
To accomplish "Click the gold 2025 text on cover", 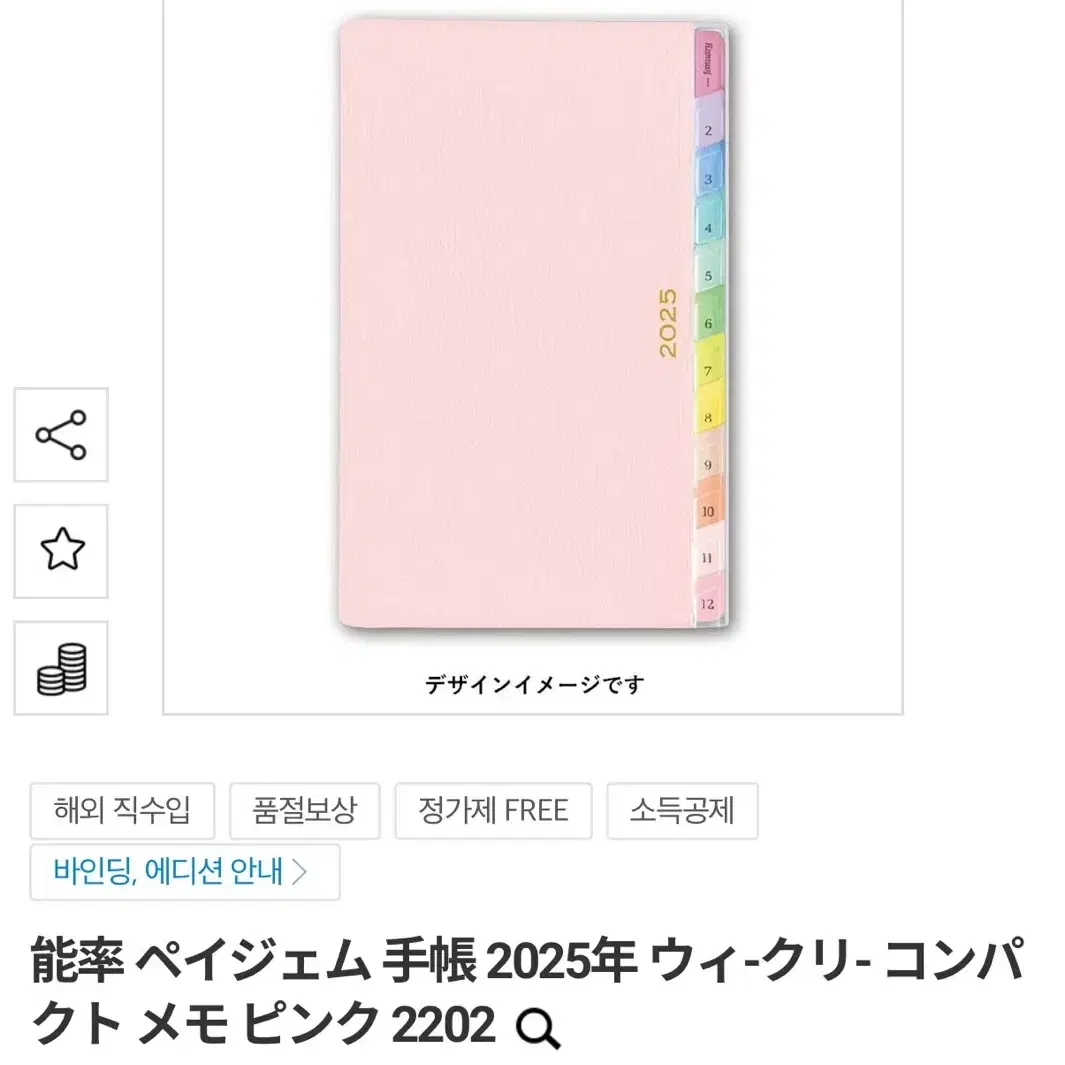I will (x=668, y=323).
